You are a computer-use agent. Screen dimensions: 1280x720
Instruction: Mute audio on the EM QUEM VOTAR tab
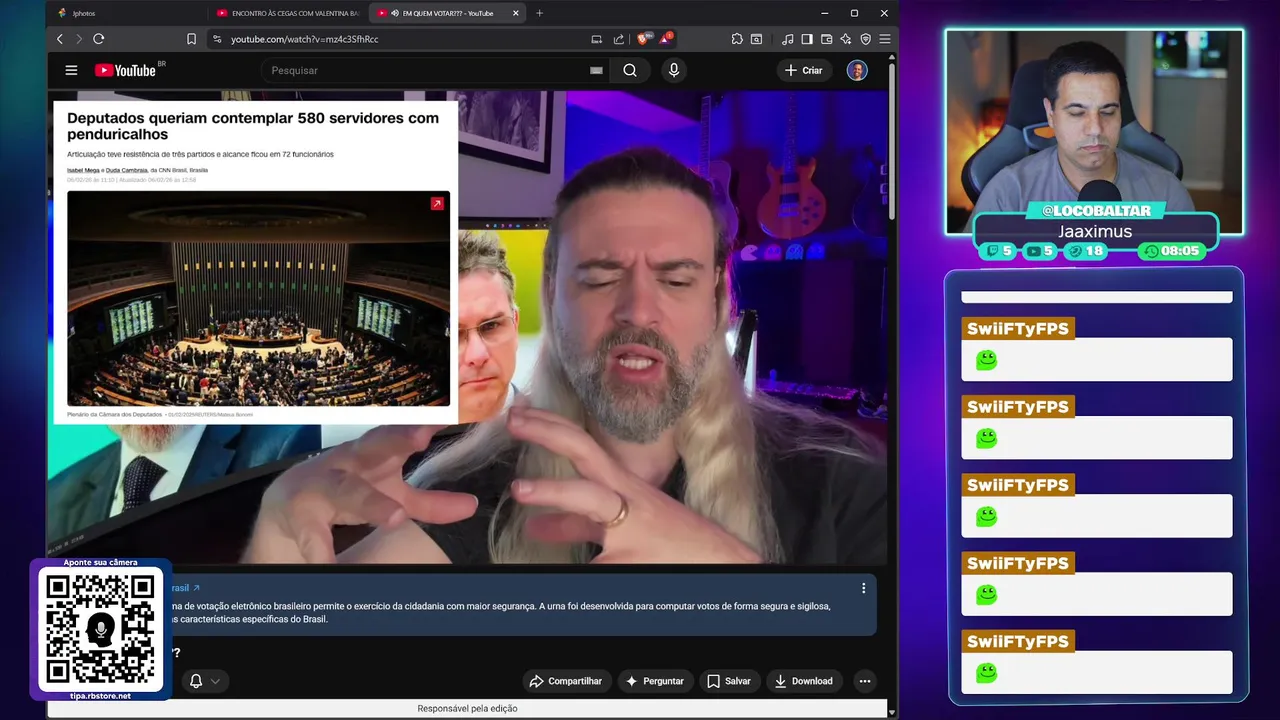(x=396, y=13)
